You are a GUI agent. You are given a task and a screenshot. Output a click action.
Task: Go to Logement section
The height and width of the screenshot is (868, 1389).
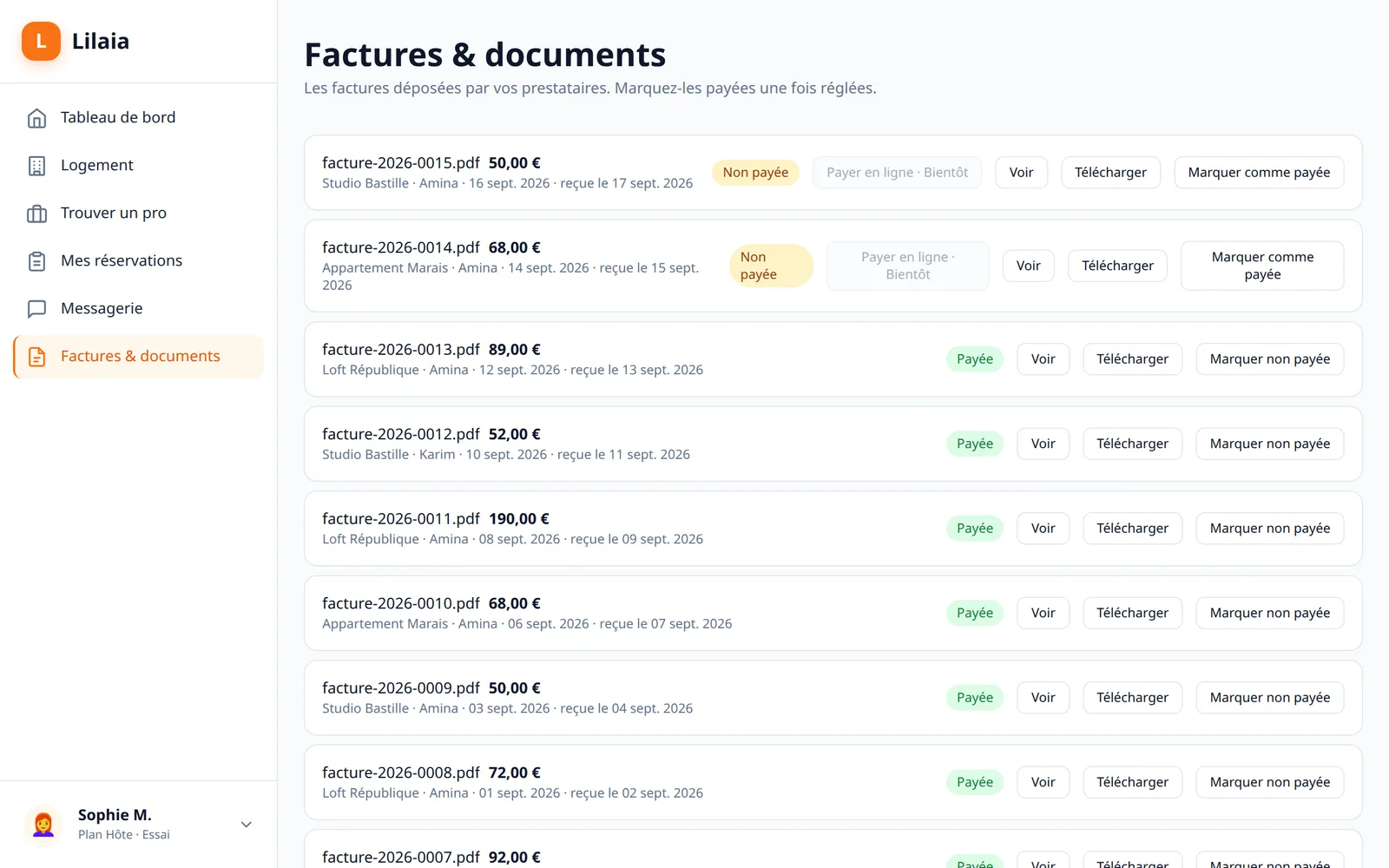pos(139,166)
